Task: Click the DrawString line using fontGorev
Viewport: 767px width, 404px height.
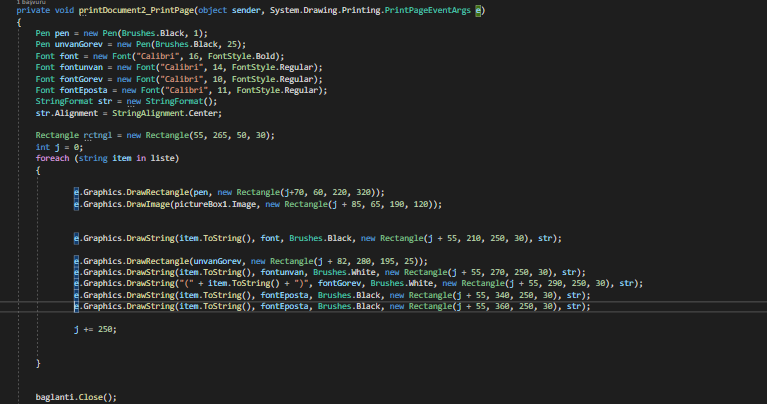Action: [x=359, y=284]
